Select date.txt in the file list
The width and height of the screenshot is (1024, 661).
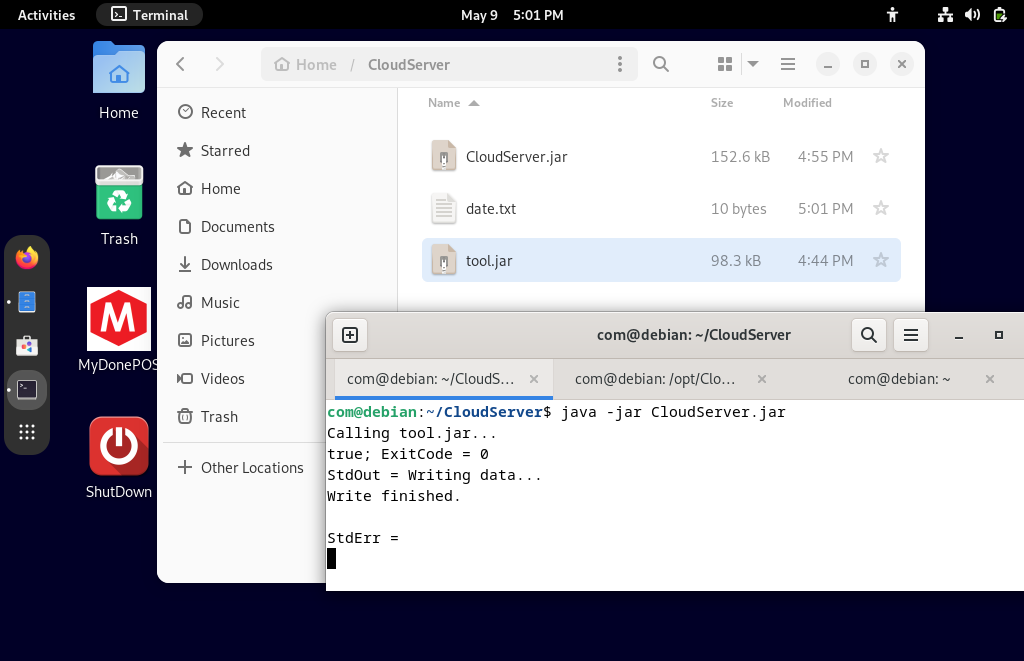point(493,208)
